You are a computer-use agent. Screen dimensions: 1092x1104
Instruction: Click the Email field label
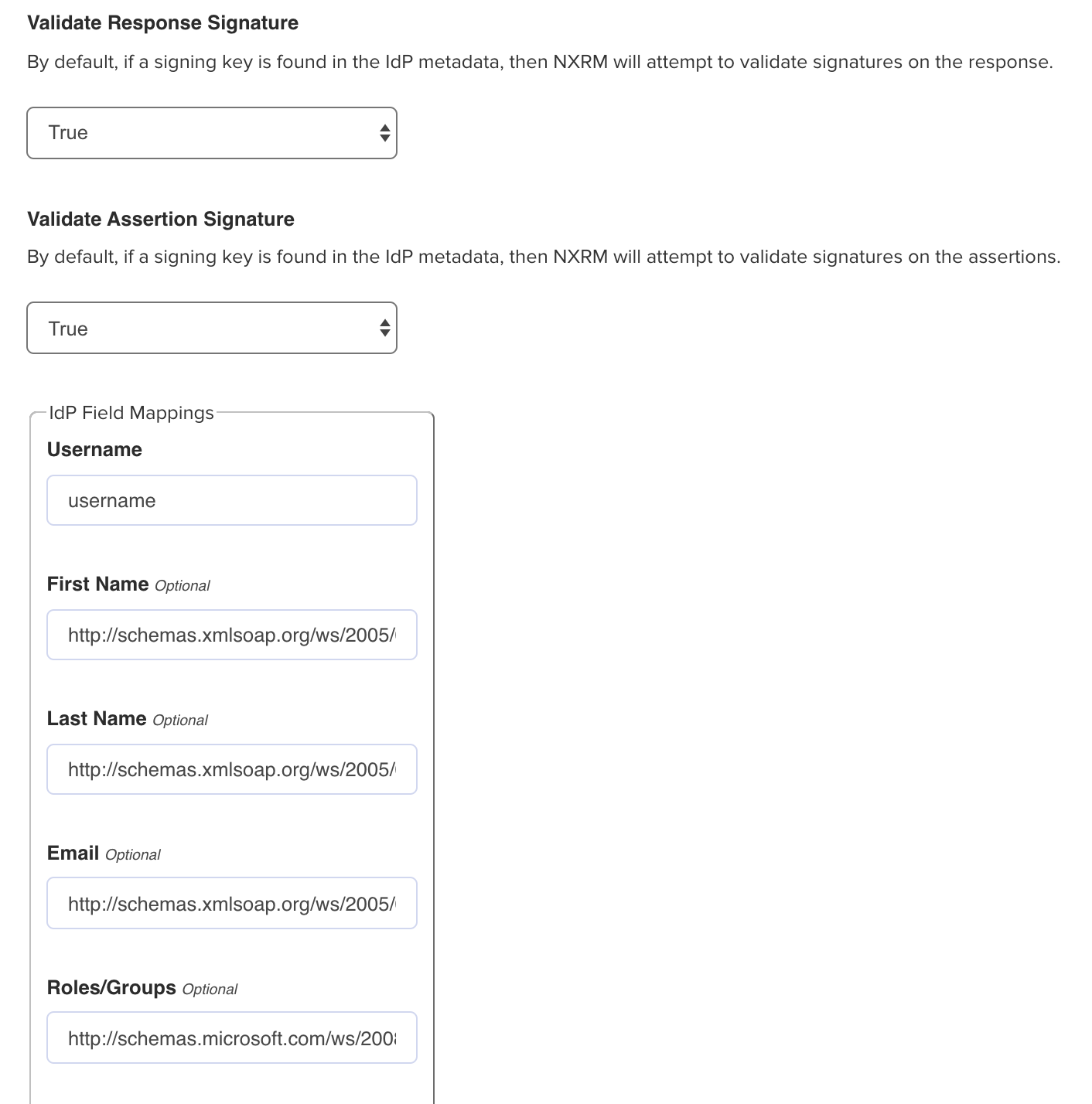[73, 854]
